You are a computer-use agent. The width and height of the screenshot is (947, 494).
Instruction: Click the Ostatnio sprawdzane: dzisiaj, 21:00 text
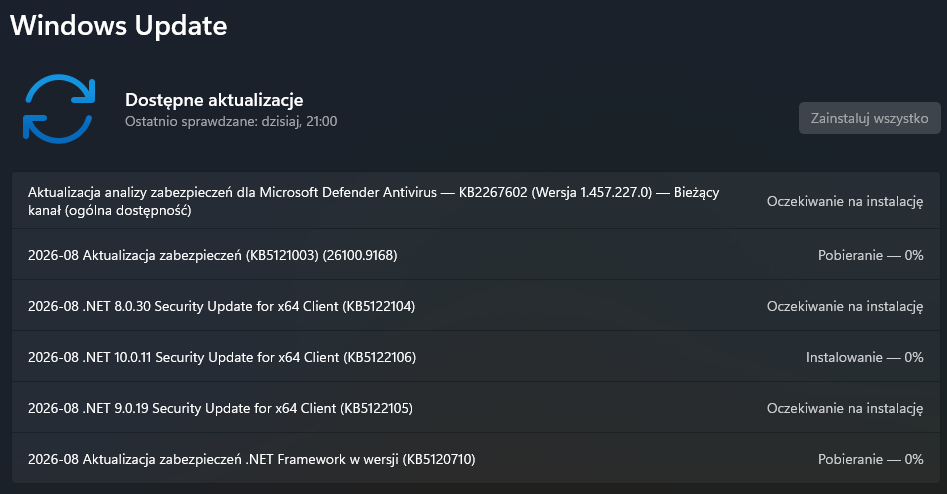pyautogui.click(x=231, y=121)
